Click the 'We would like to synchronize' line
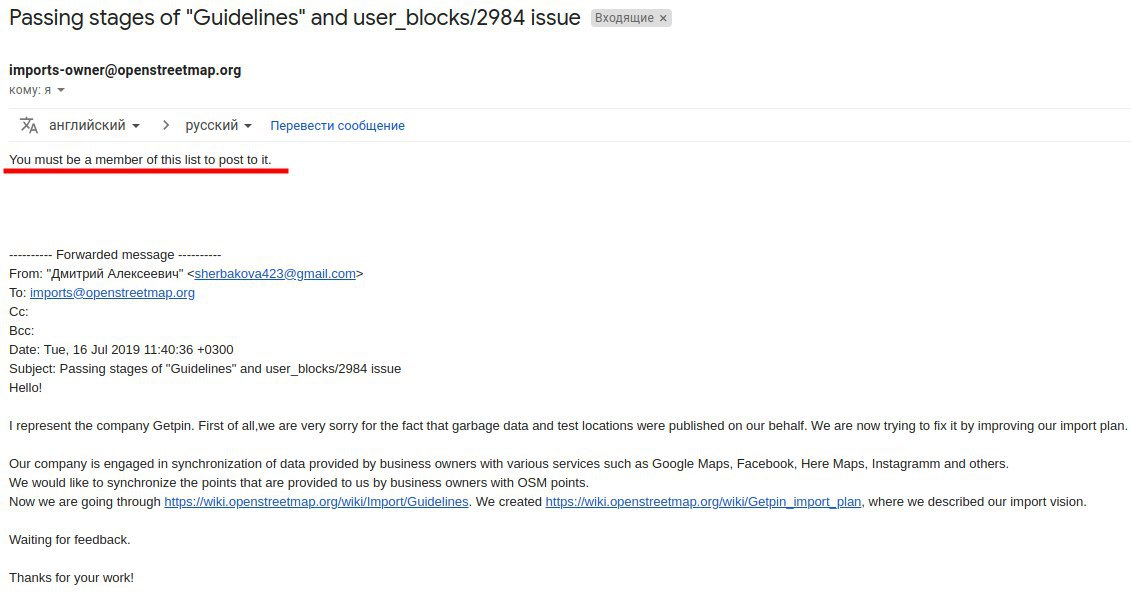Screen dimensions: 1131x598 click(x=299, y=483)
